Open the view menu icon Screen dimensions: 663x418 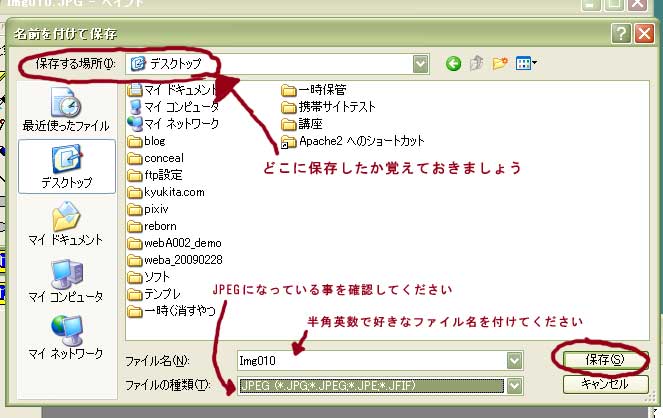(526, 63)
